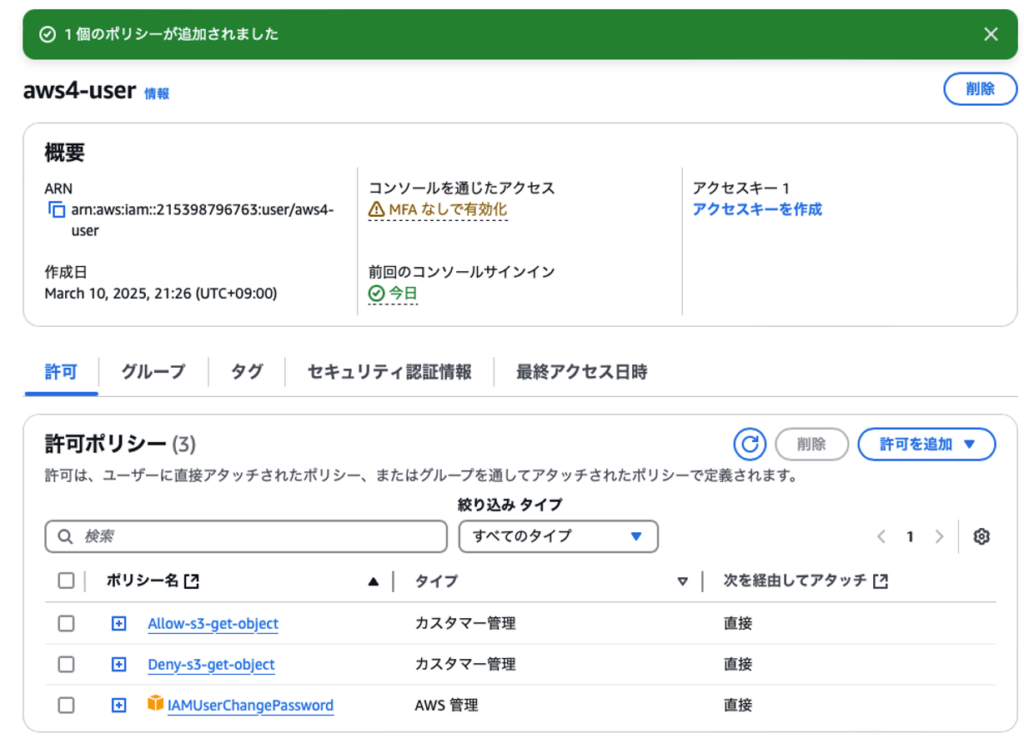Open the 情報 link next to aws4-user

(x=157, y=93)
